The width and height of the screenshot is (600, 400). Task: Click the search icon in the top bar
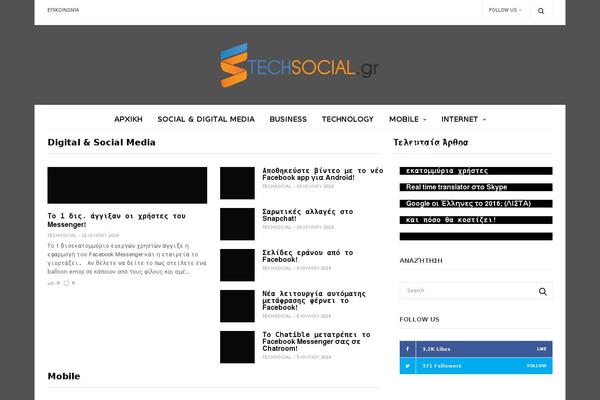pyautogui.click(x=541, y=11)
